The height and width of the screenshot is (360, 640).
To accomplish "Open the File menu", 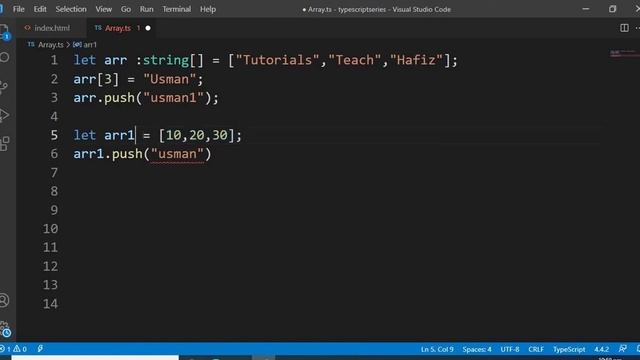I will pos(19,9).
